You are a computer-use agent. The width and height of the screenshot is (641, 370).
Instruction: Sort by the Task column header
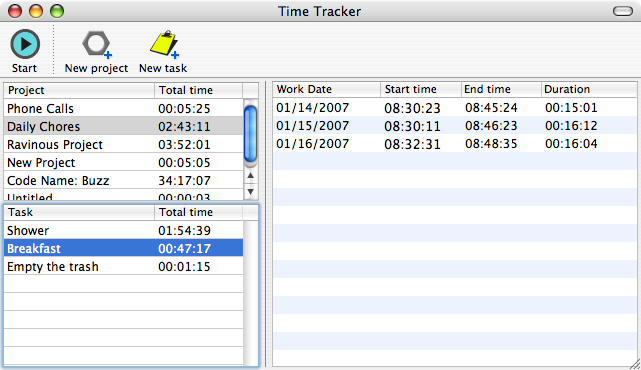(x=79, y=212)
